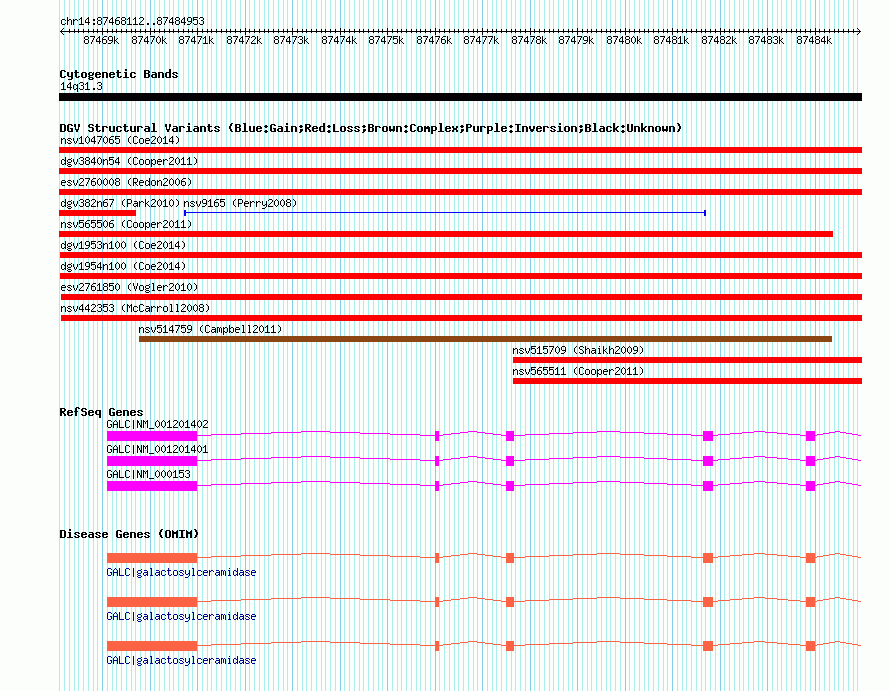
Task: Click brown complex bar under nsv514759
Action: tap(485, 339)
